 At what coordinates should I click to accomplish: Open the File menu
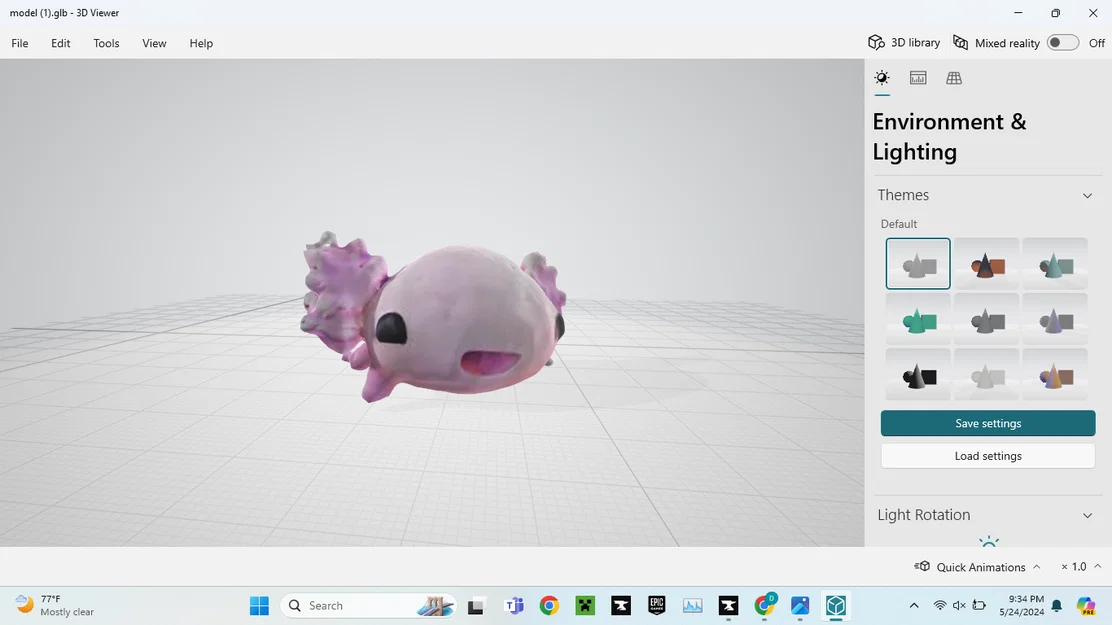click(x=20, y=43)
